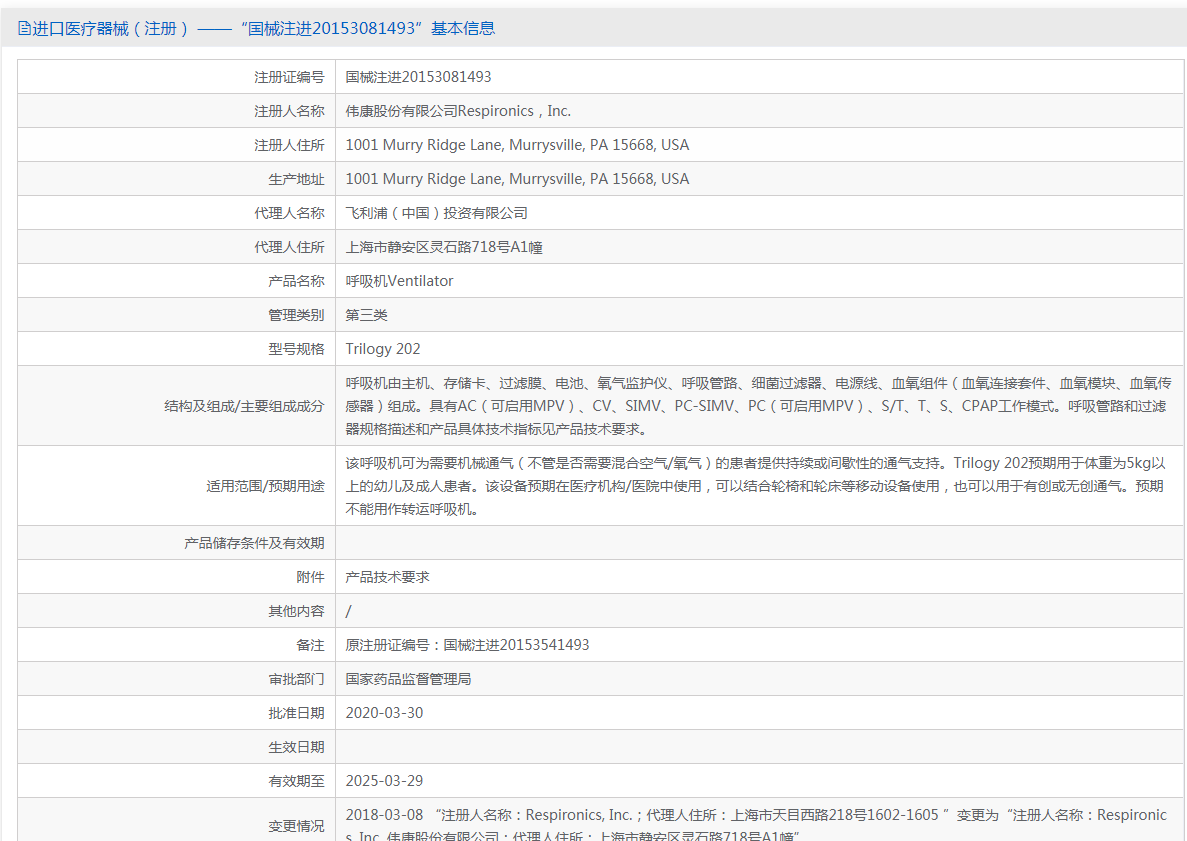
Task: Click the header title '进口医疗器械（注册）'
Action: tap(111, 29)
